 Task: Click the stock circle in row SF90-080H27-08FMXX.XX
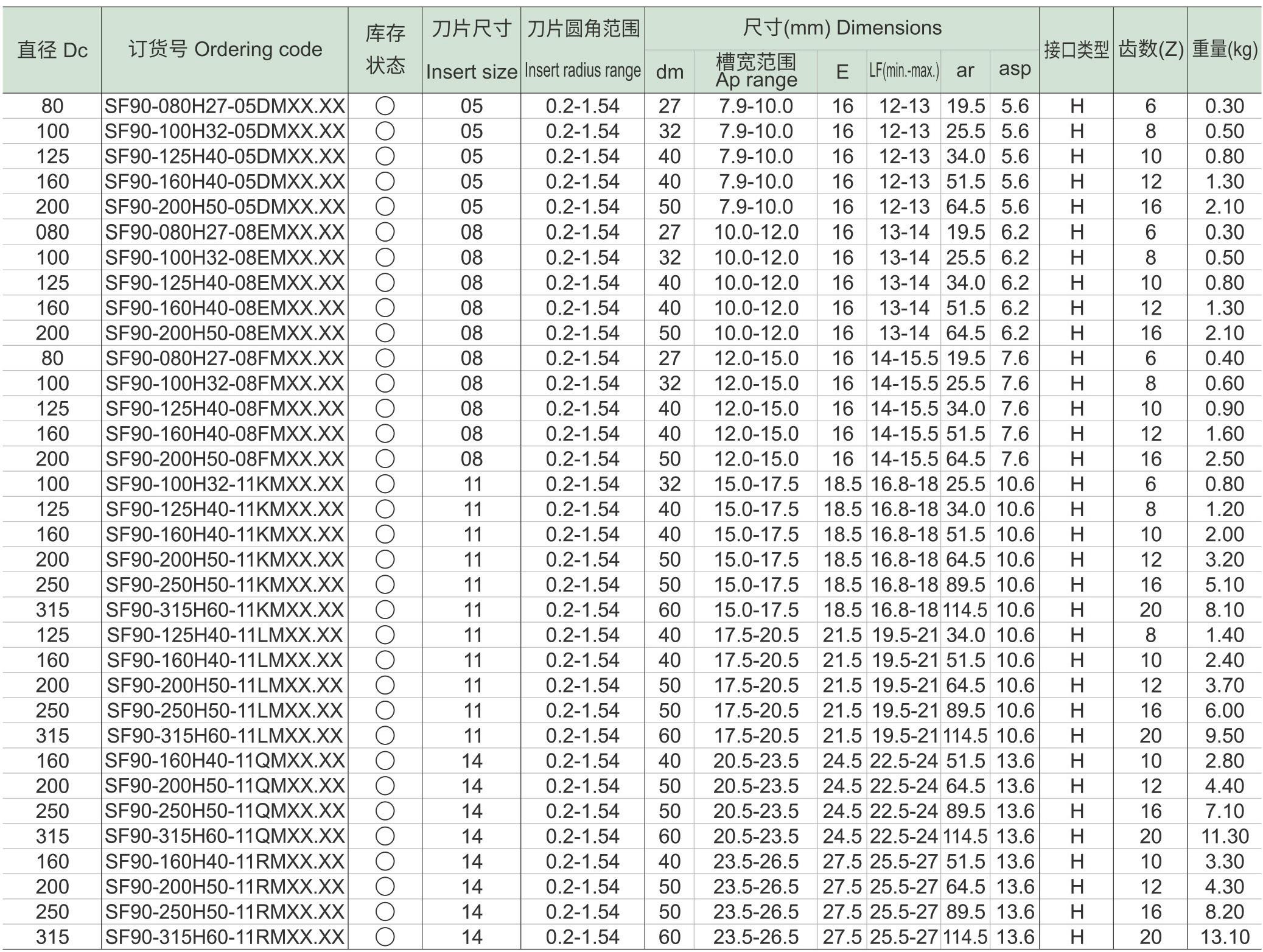click(x=385, y=359)
